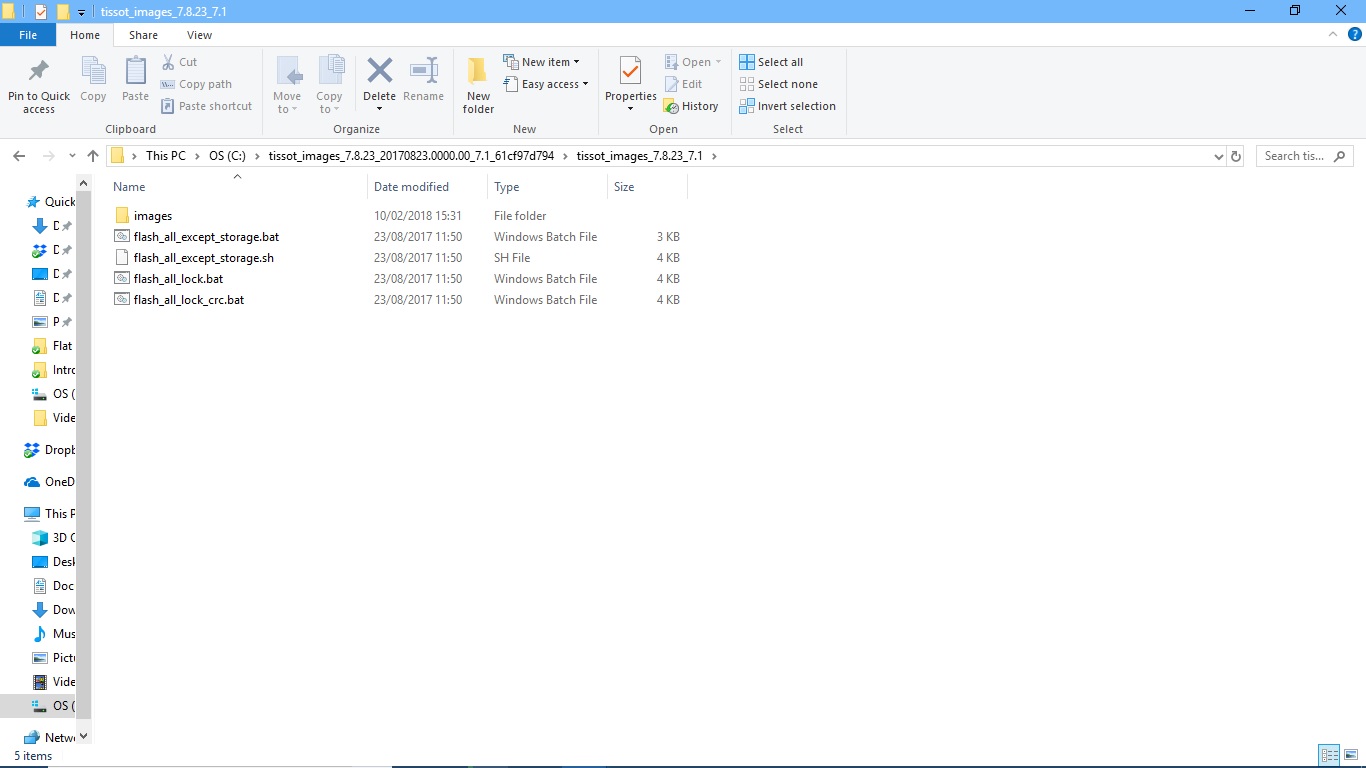This screenshot has width=1366, height=768.
Task: Open the Help question mark icon
Action: click(x=1355, y=34)
